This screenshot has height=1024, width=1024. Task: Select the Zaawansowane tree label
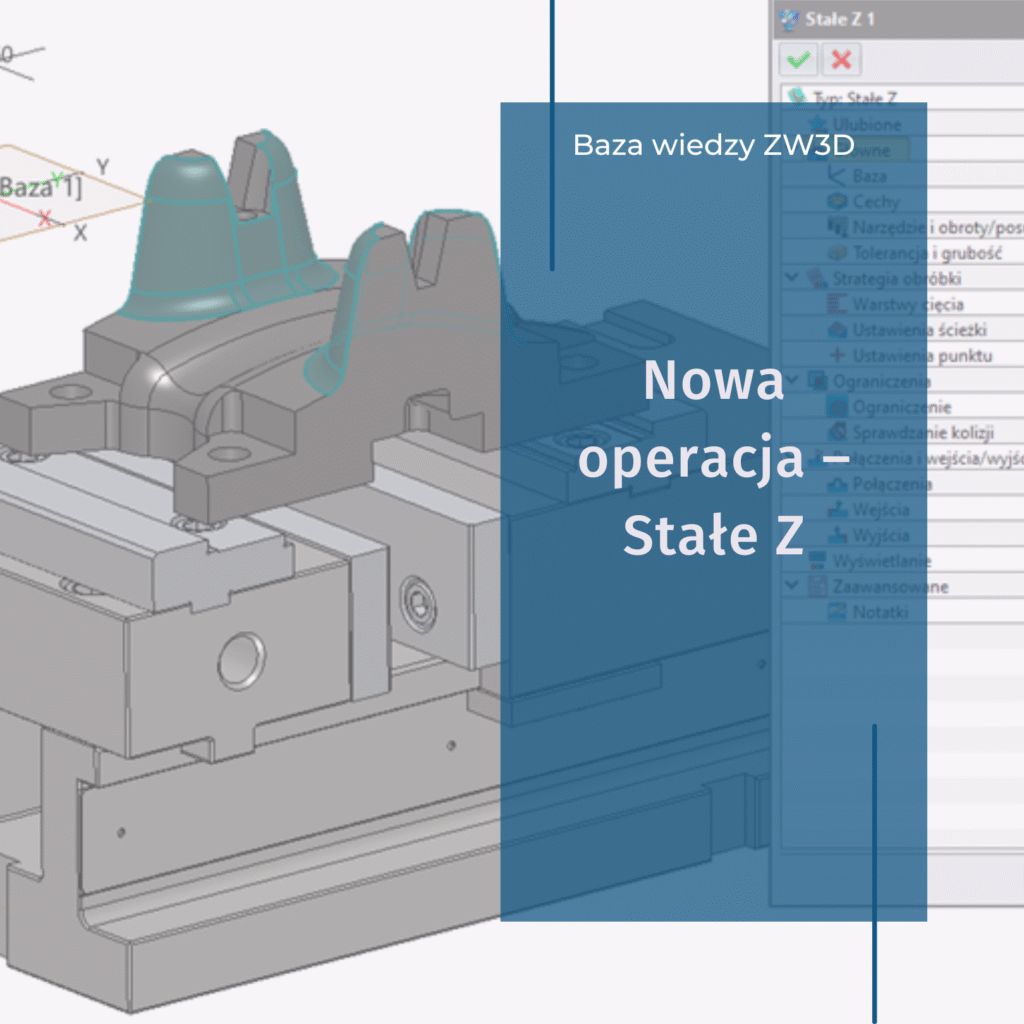coord(890,586)
